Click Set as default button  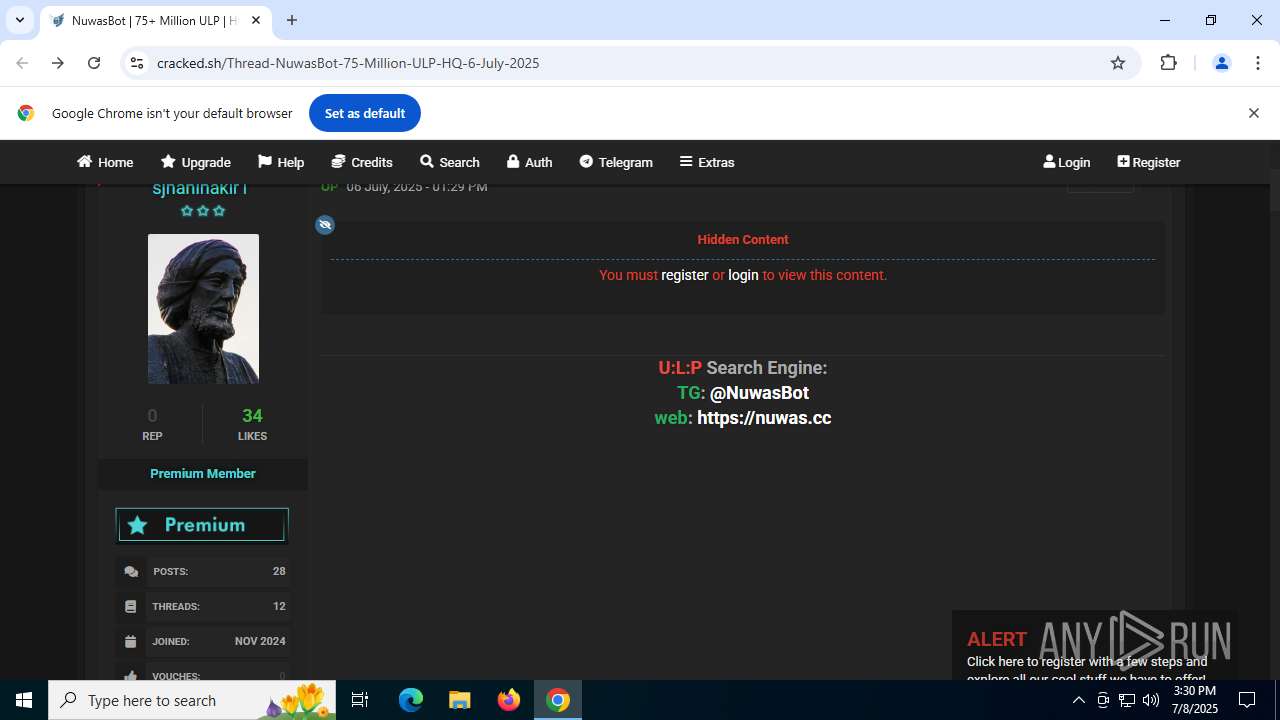click(x=365, y=113)
